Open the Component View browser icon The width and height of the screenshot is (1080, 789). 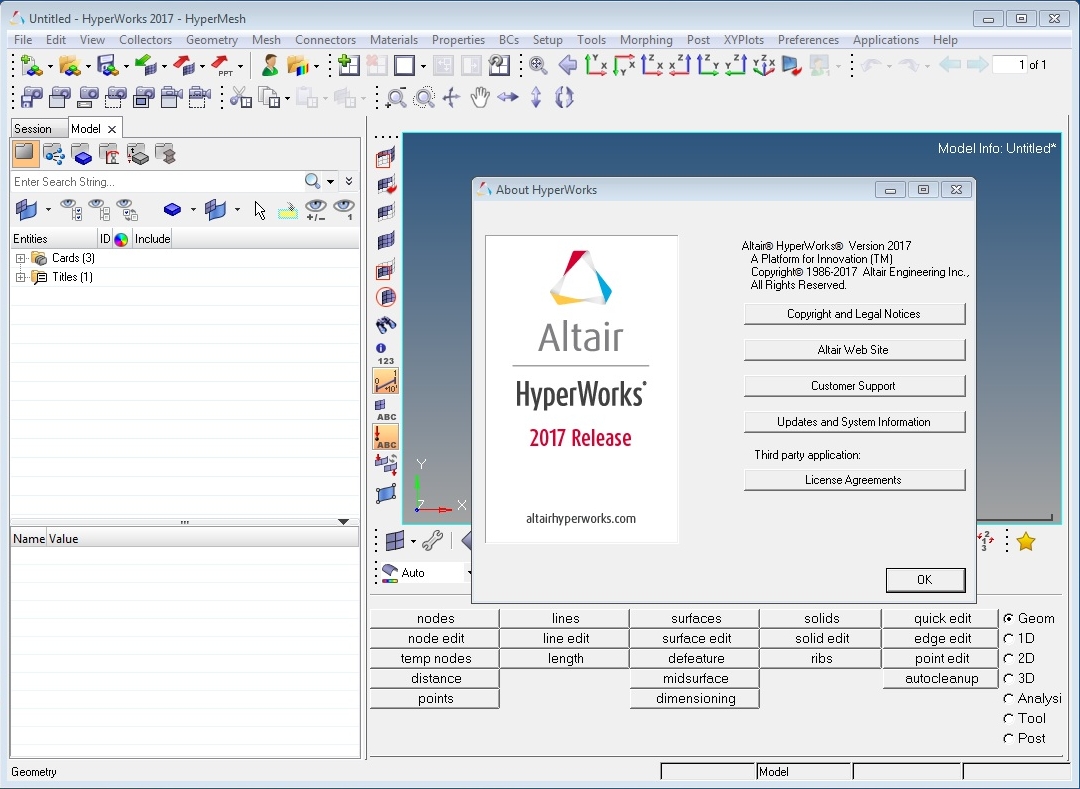82,154
